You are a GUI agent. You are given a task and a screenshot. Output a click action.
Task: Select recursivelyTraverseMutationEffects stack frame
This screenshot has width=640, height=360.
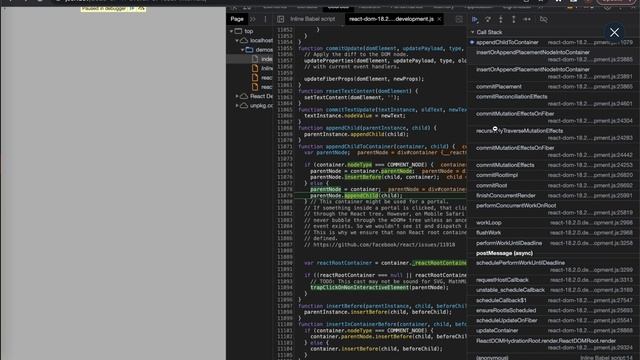click(x=554, y=134)
